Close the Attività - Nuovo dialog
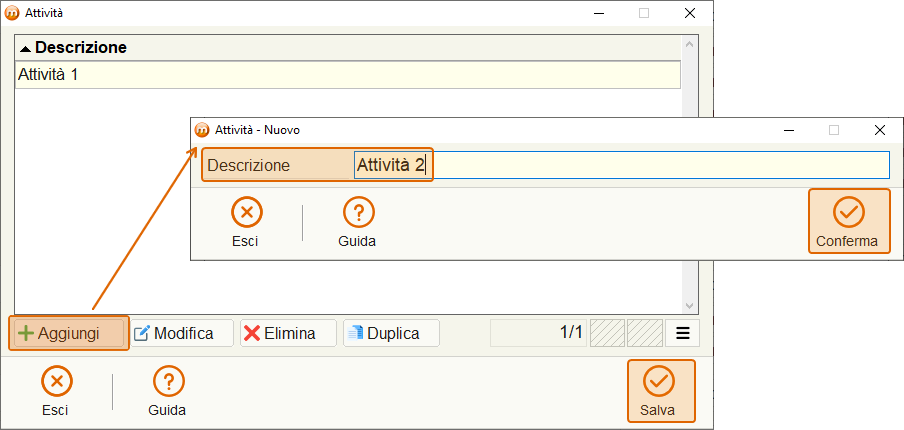Viewport: 904px width, 430px height. pos(880,130)
